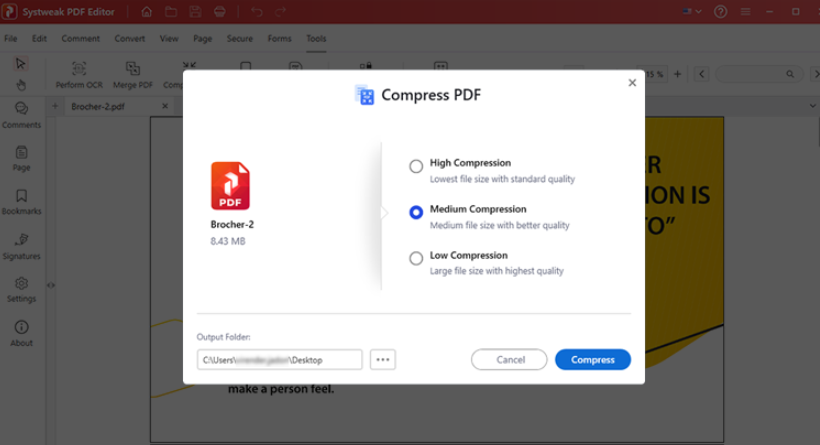
Task: Click the Home icon in title bar
Action: pos(146,12)
